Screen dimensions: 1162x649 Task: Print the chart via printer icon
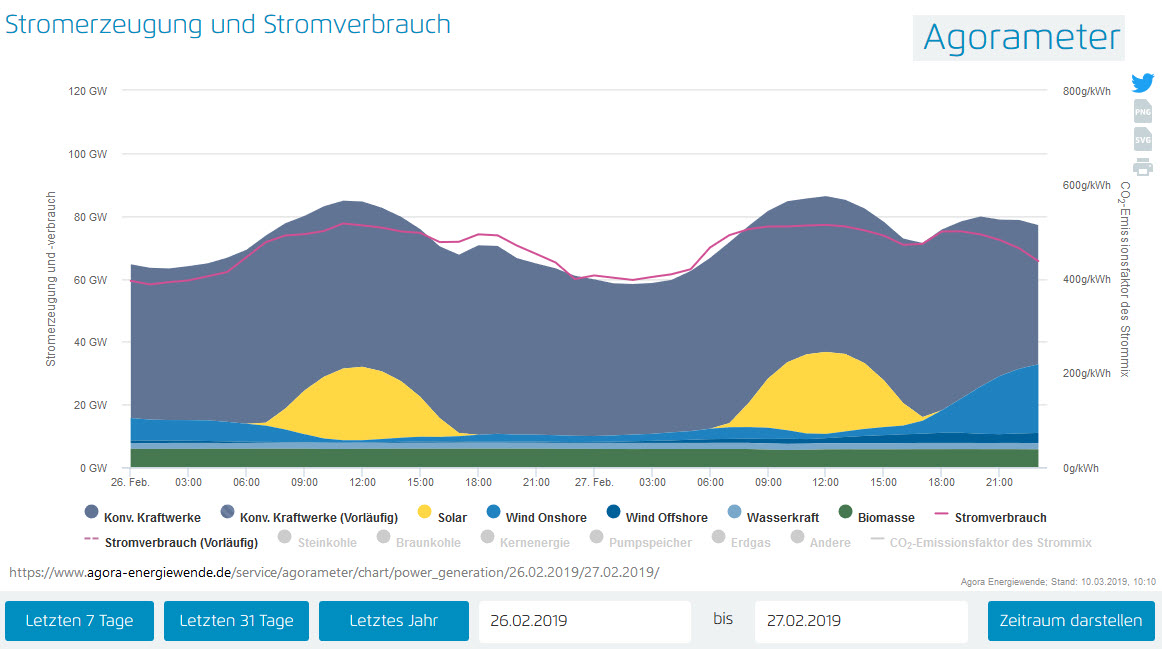1142,167
